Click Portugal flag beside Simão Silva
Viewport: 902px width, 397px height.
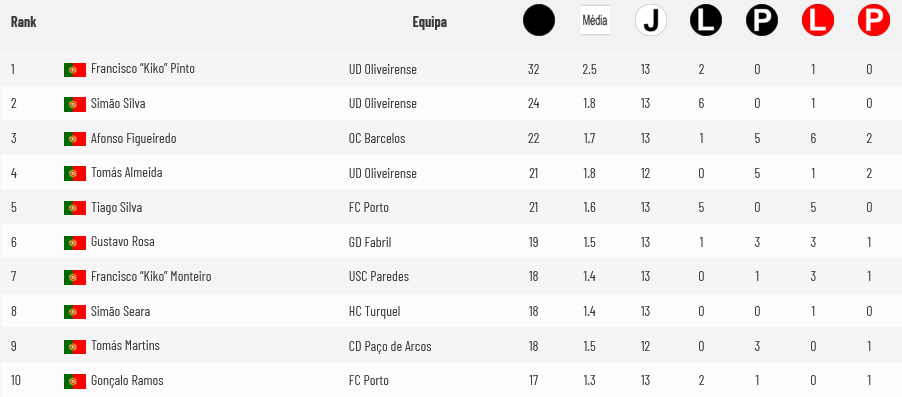tap(75, 104)
